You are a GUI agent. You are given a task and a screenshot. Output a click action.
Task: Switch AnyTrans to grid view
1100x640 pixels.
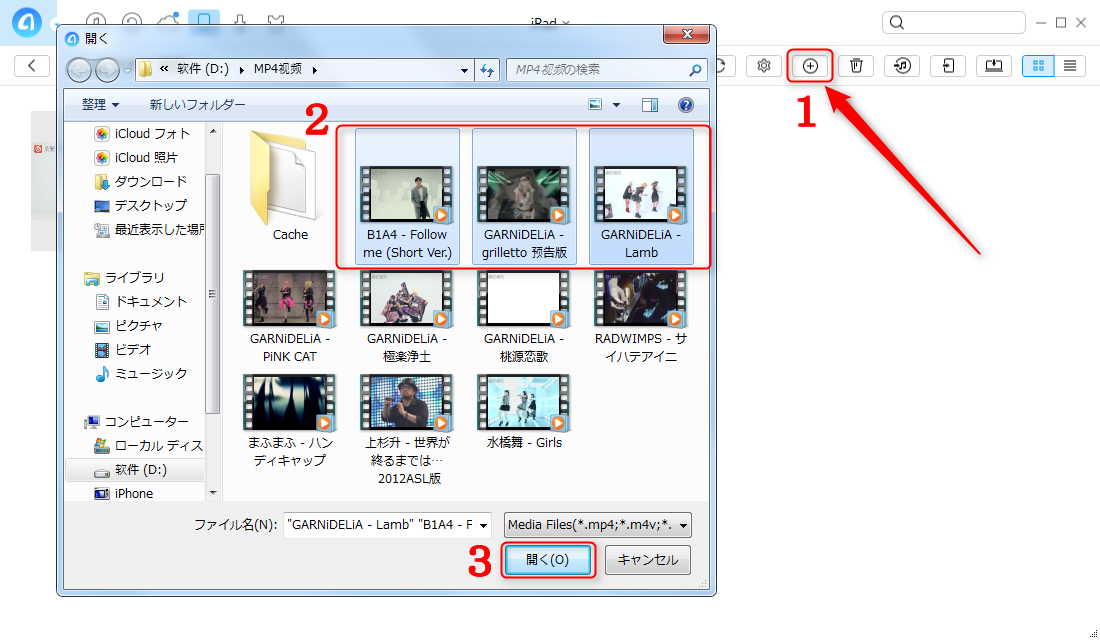[x=1038, y=66]
